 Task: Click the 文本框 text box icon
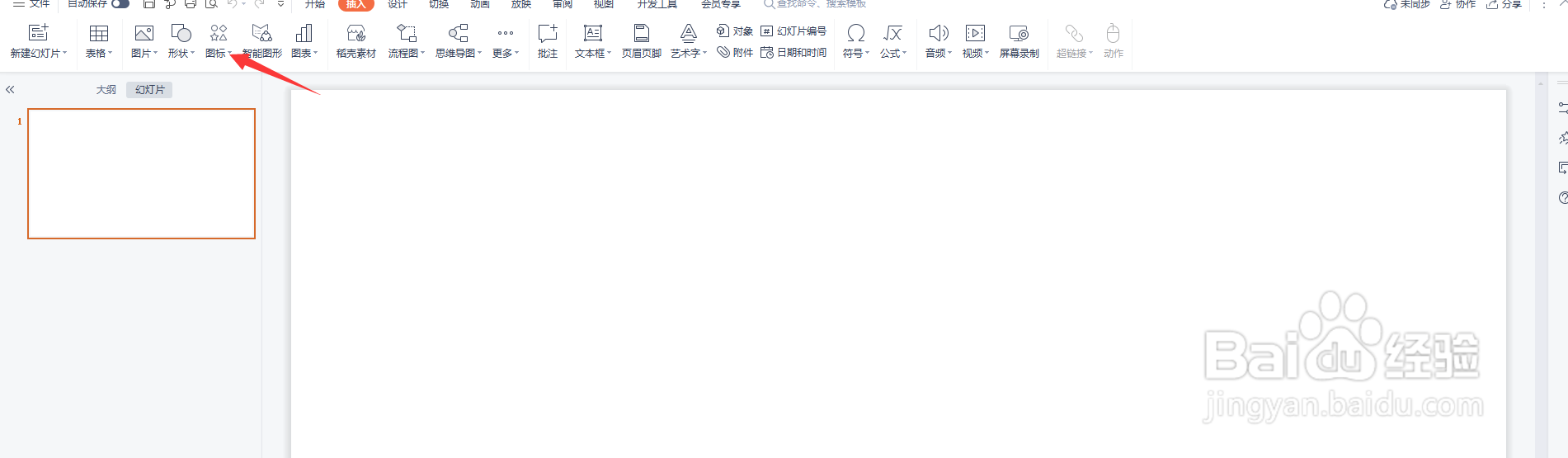(x=593, y=33)
